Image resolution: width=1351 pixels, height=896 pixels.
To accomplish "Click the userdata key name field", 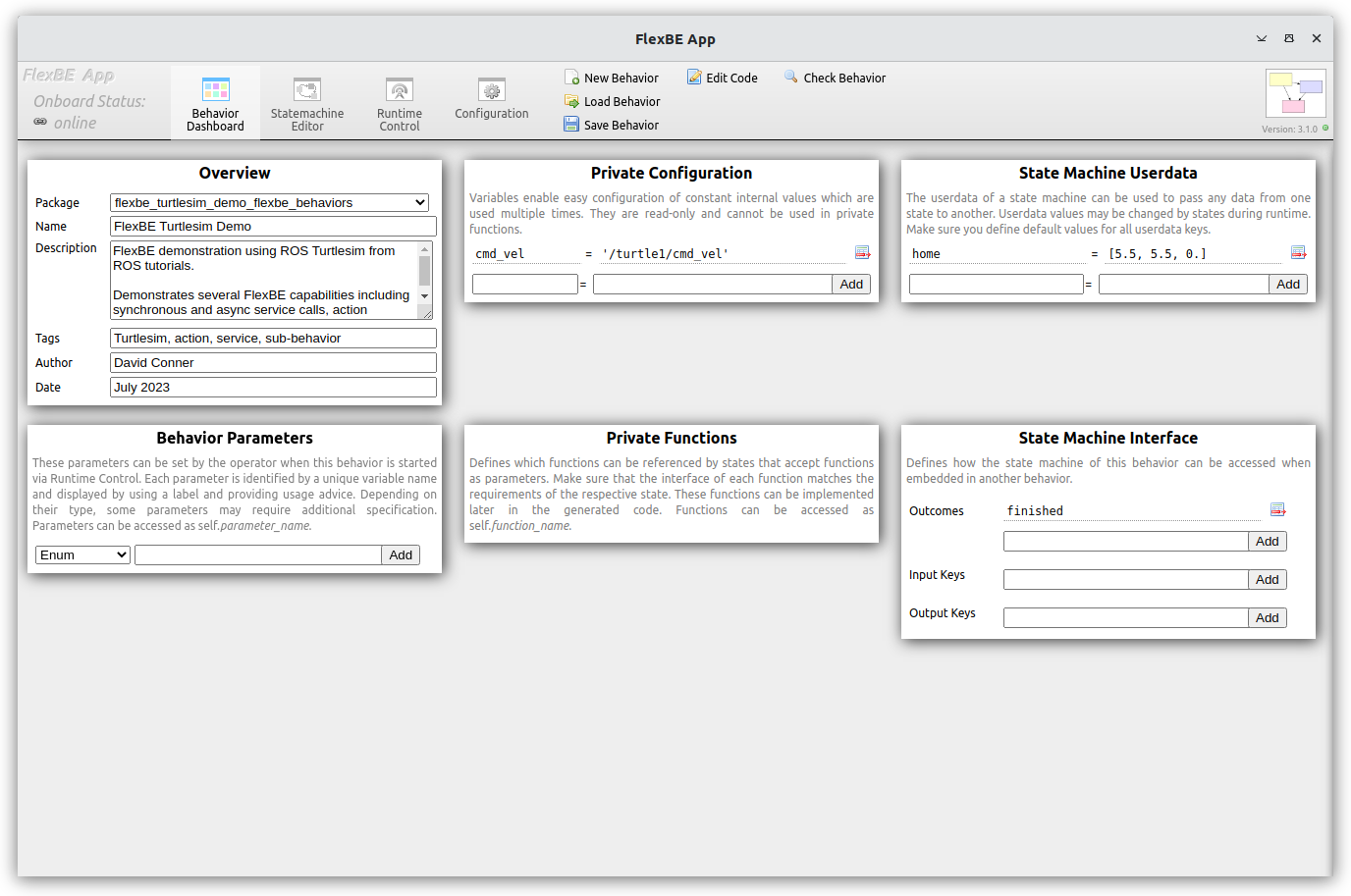I will click(x=997, y=284).
